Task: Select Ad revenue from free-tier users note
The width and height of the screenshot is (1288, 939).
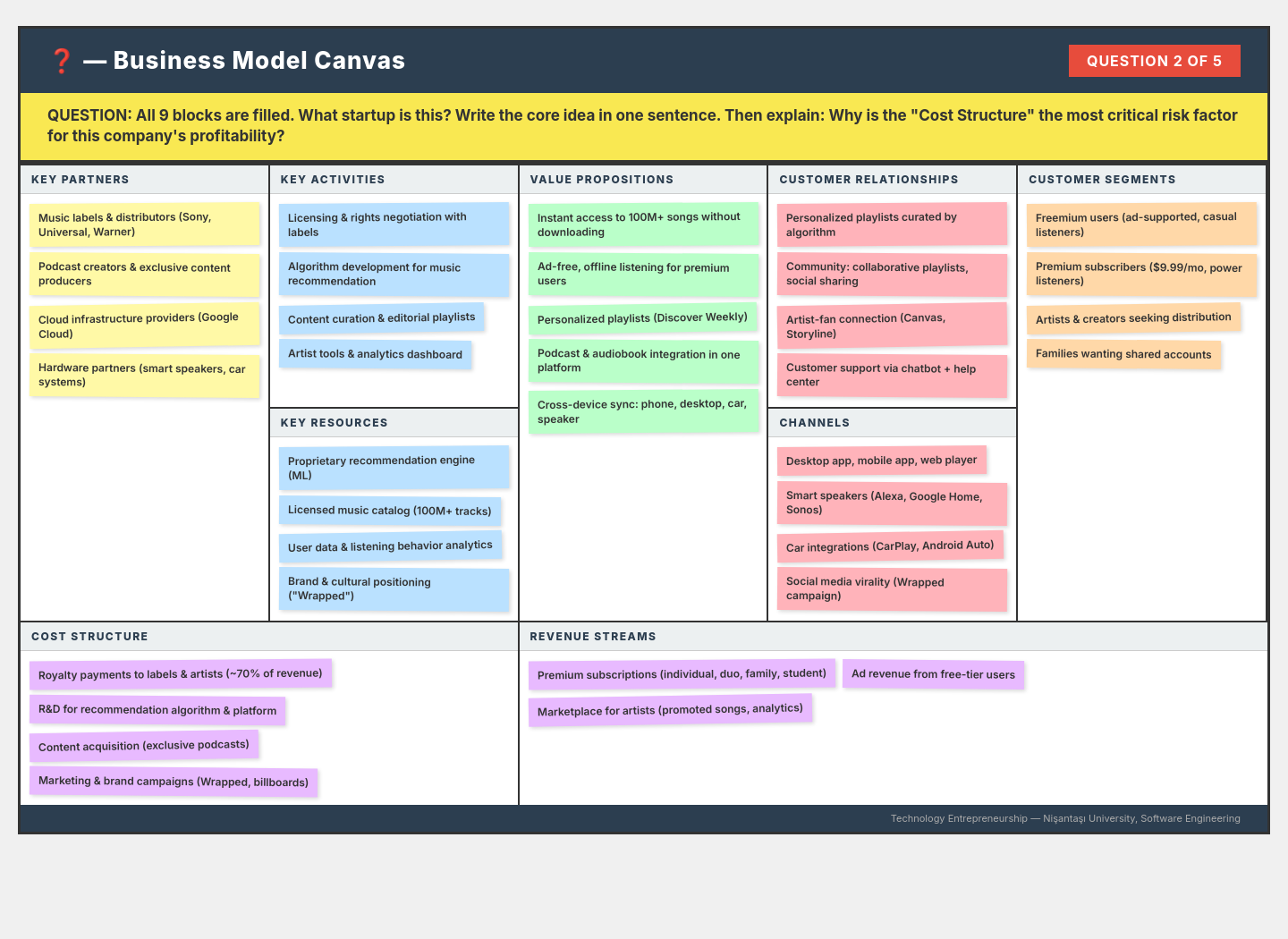Action: [x=933, y=674]
